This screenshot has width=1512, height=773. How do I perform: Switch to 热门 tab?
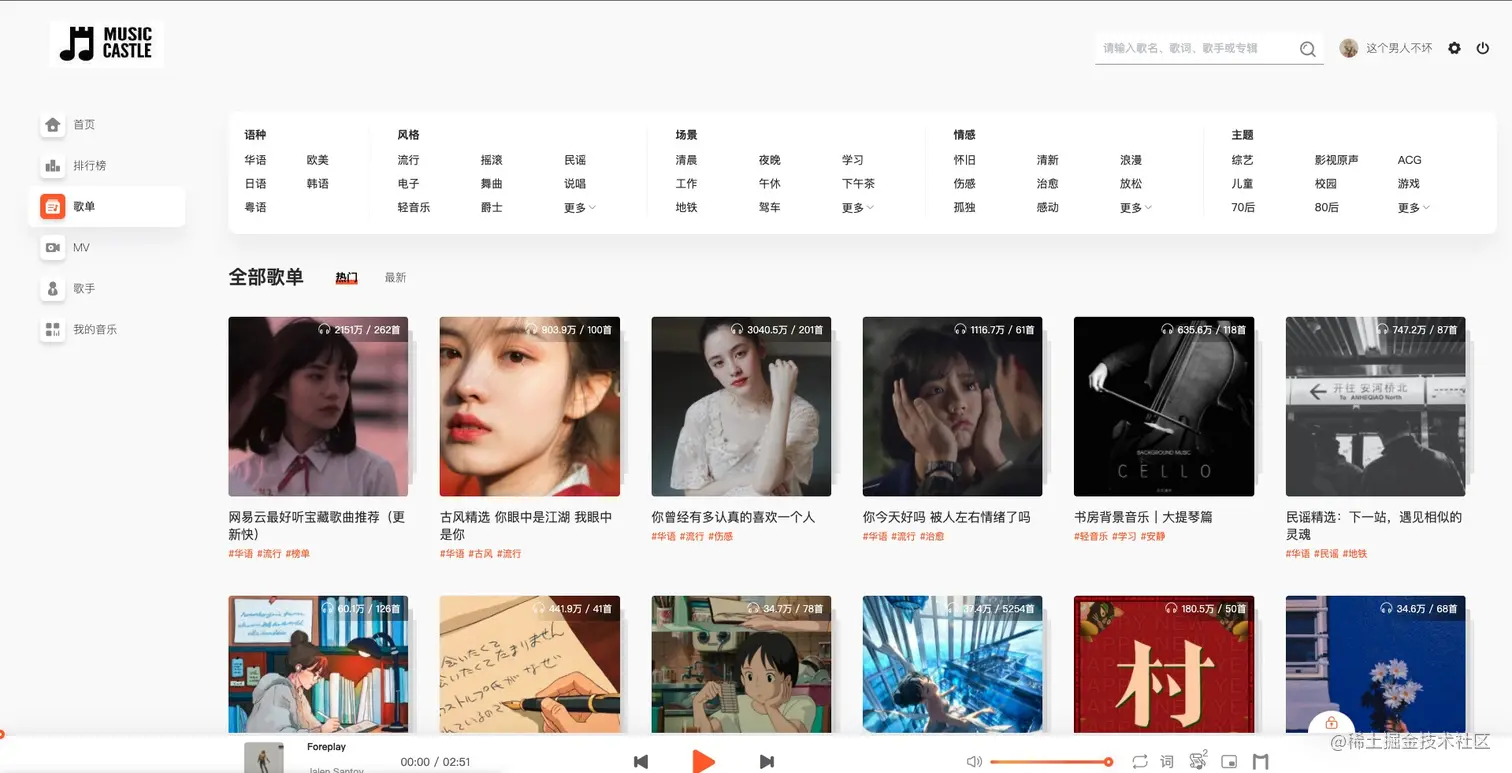[346, 277]
